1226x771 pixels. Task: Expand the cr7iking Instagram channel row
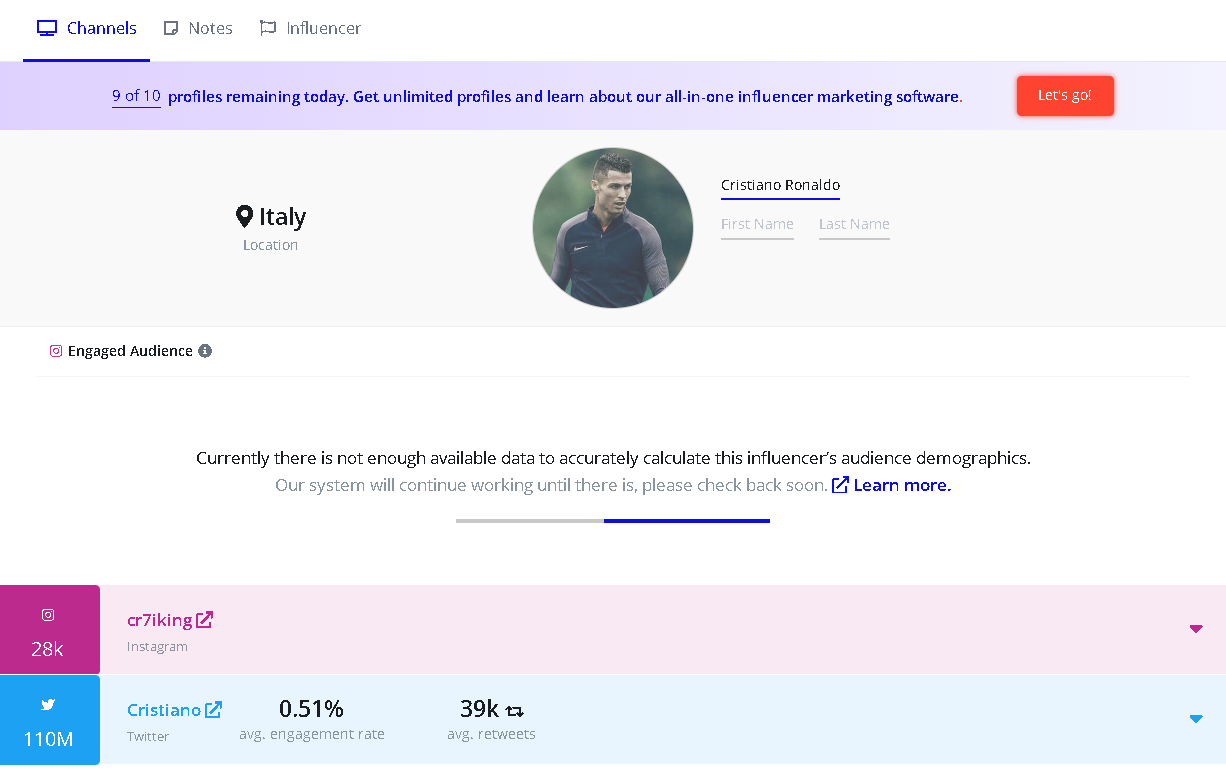[1196, 629]
